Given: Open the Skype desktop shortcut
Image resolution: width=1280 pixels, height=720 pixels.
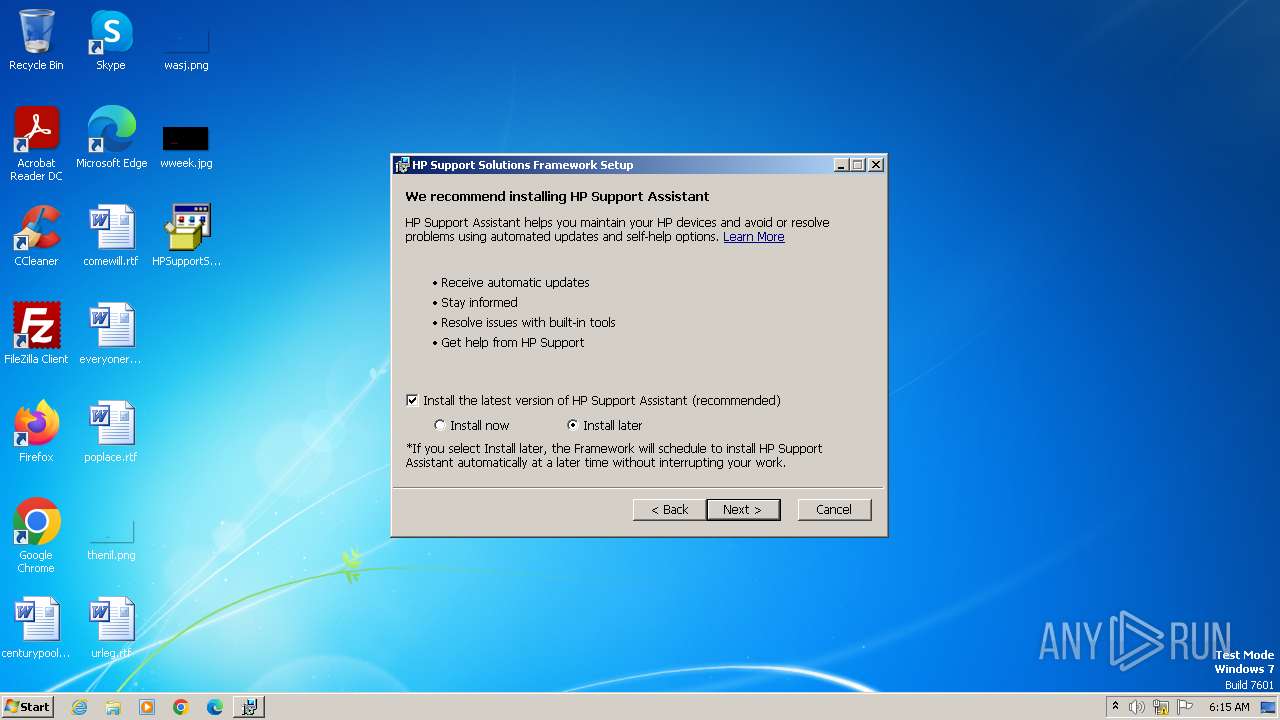Looking at the screenshot, I should point(111,40).
